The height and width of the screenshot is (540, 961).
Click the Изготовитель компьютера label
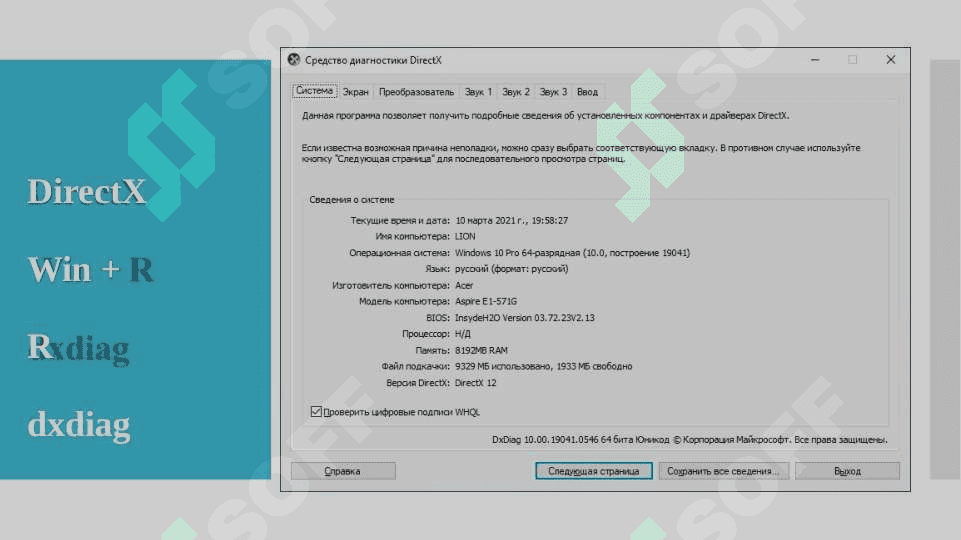click(x=390, y=285)
